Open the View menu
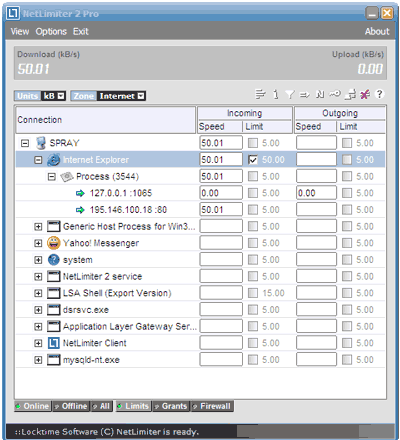The image size is (400, 440). click(20, 31)
